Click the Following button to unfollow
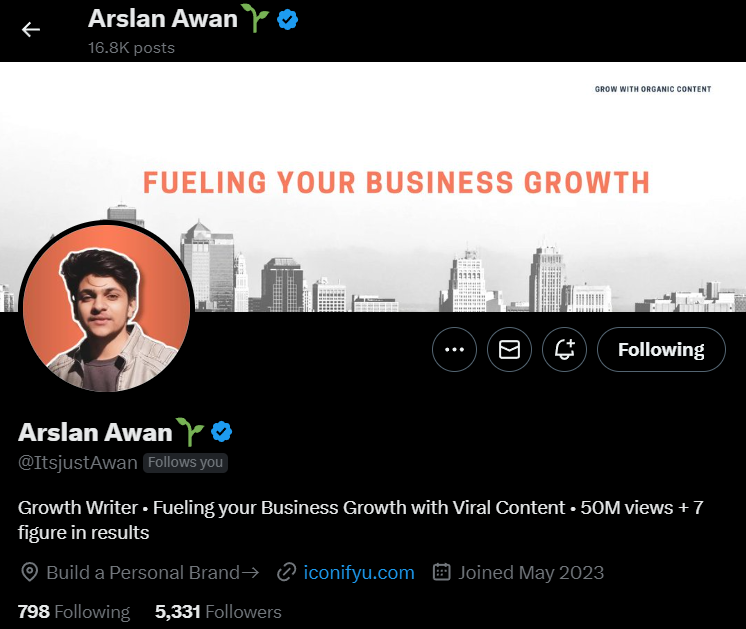Viewport: 746px width, 629px height. click(x=661, y=349)
